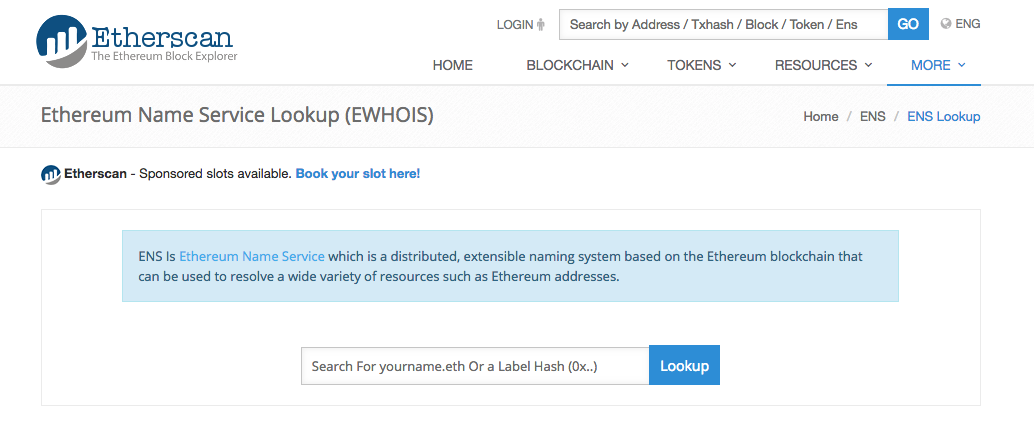Click ENS Lookup breadcrumb item
The width and height of the screenshot is (1034, 421).
944,117
